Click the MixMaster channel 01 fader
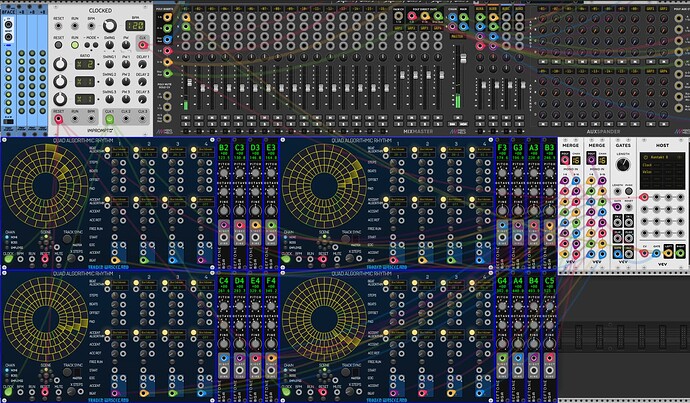The height and width of the screenshot is (403, 690). point(190,82)
